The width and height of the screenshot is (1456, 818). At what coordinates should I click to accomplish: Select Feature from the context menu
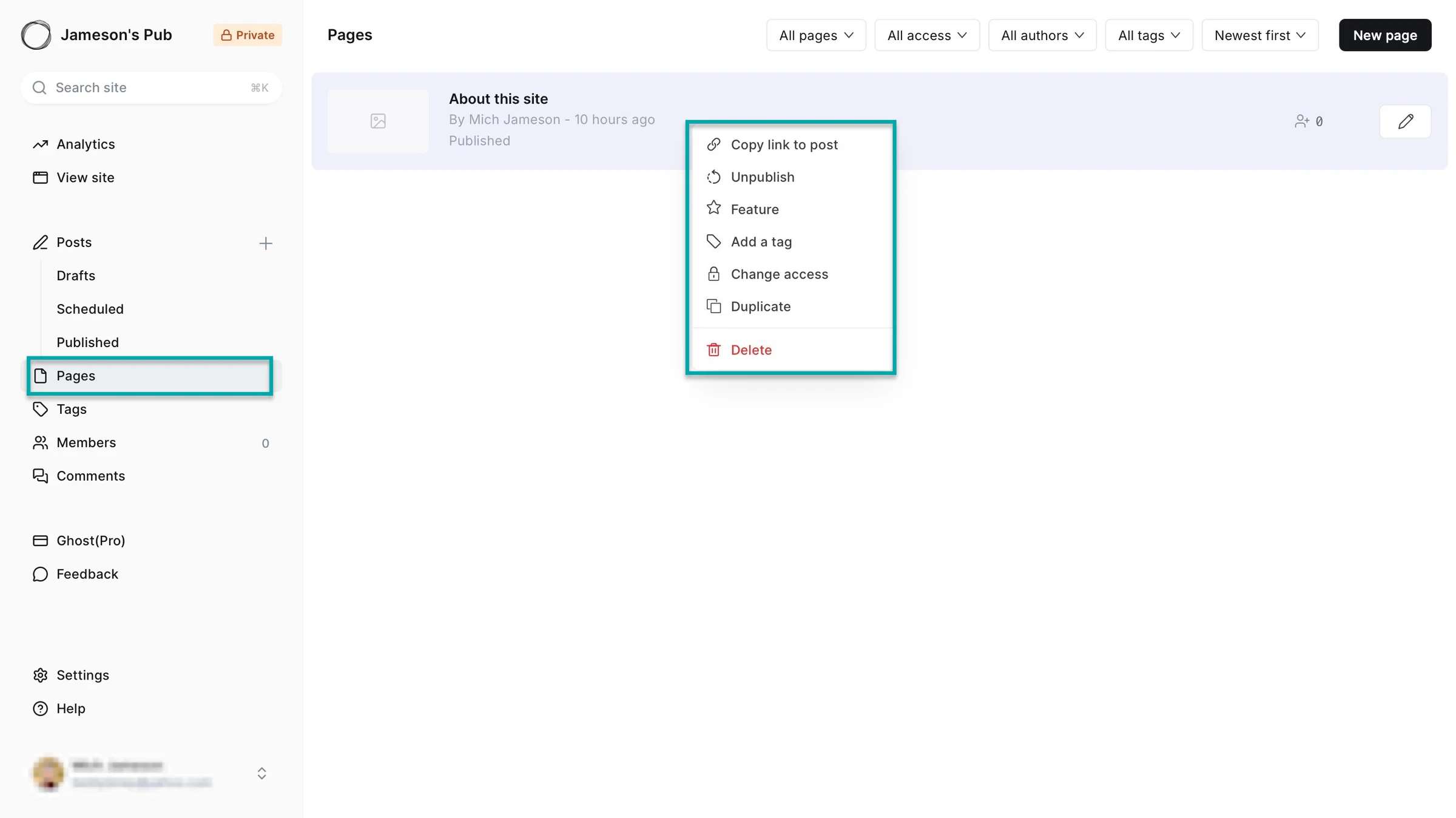(x=791, y=209)
